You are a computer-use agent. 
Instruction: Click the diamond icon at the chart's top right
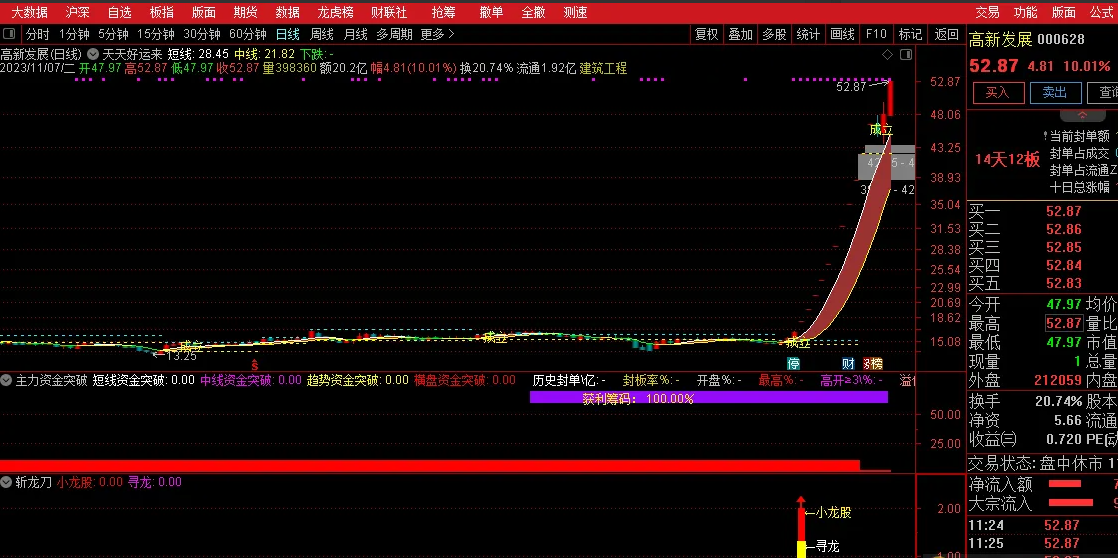pyautogui.click(x=887, y=54)
